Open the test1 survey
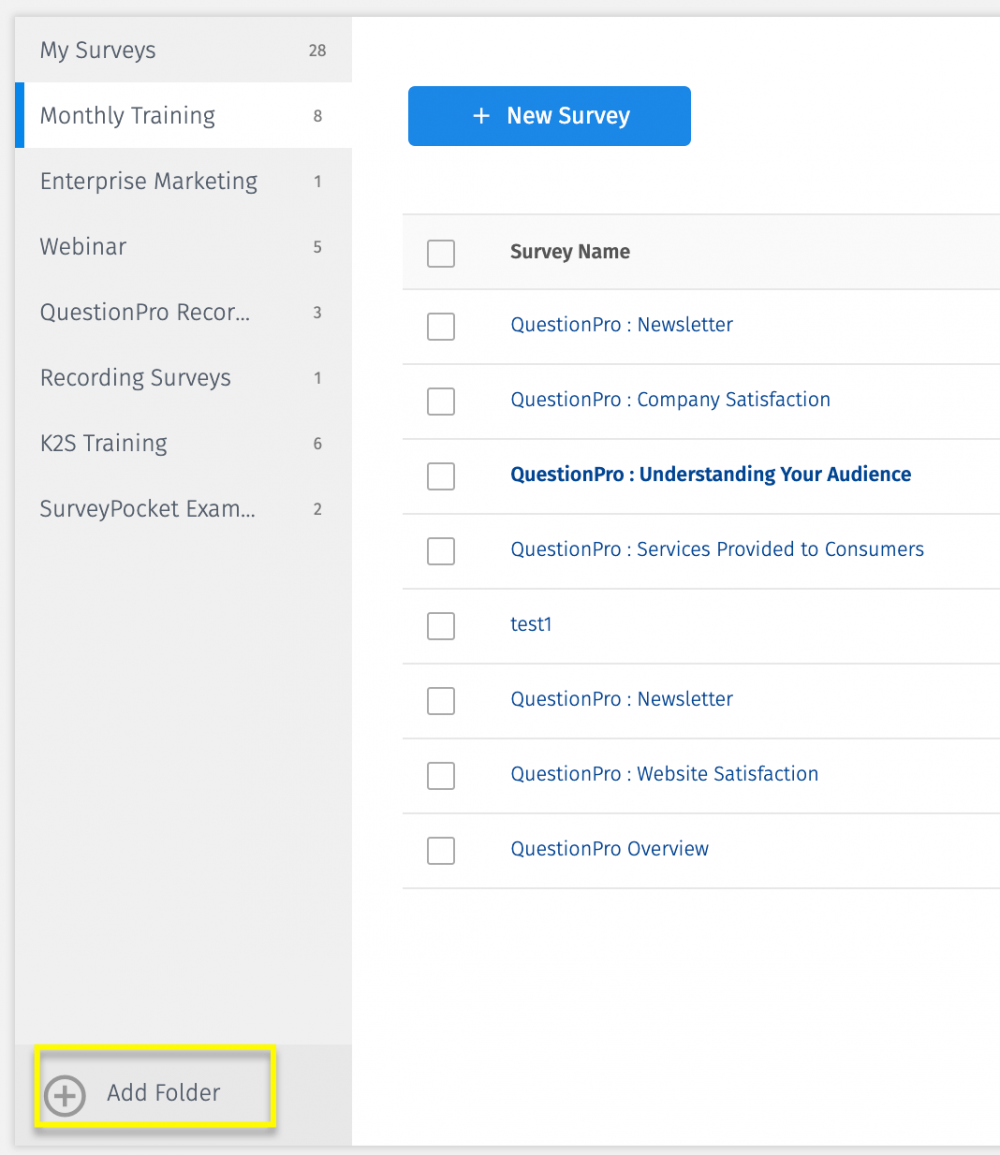 [x=531, y=624]
